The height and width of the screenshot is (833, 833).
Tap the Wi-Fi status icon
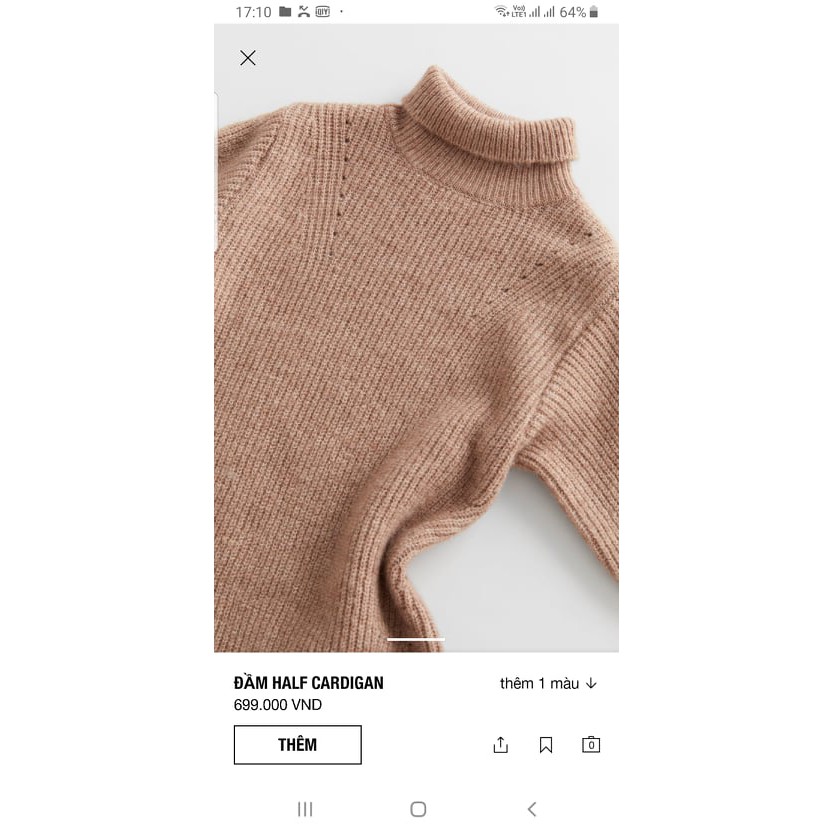[502, 11]
